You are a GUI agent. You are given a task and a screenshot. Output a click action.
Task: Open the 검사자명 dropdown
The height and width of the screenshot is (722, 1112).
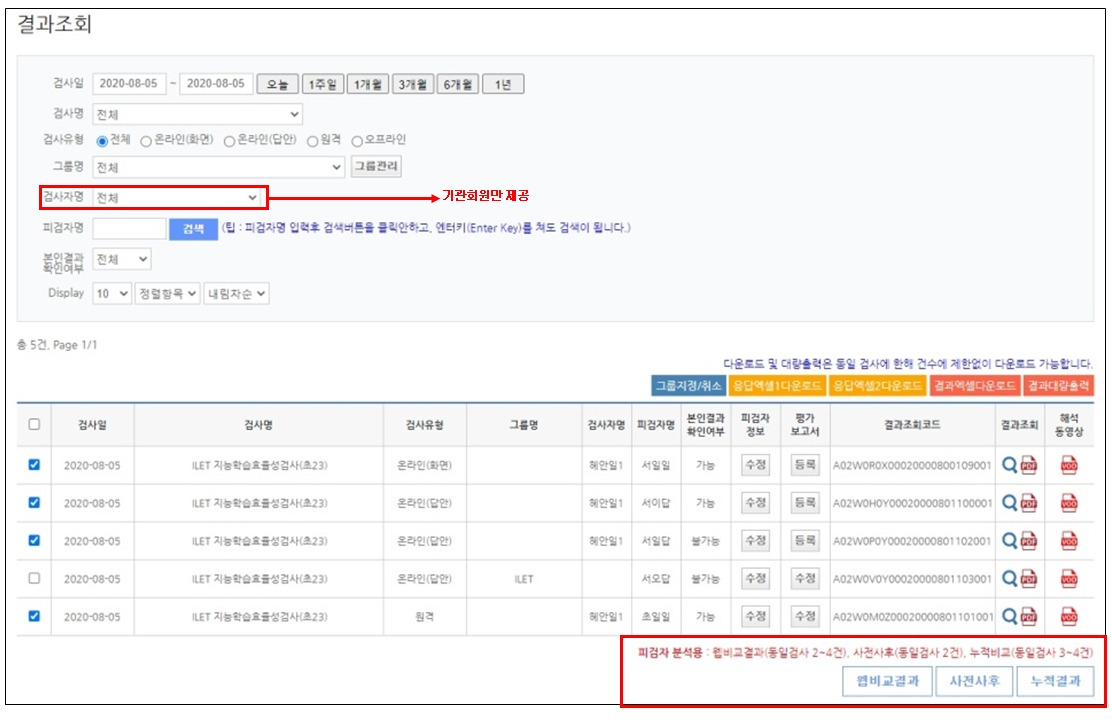[178, 198]
